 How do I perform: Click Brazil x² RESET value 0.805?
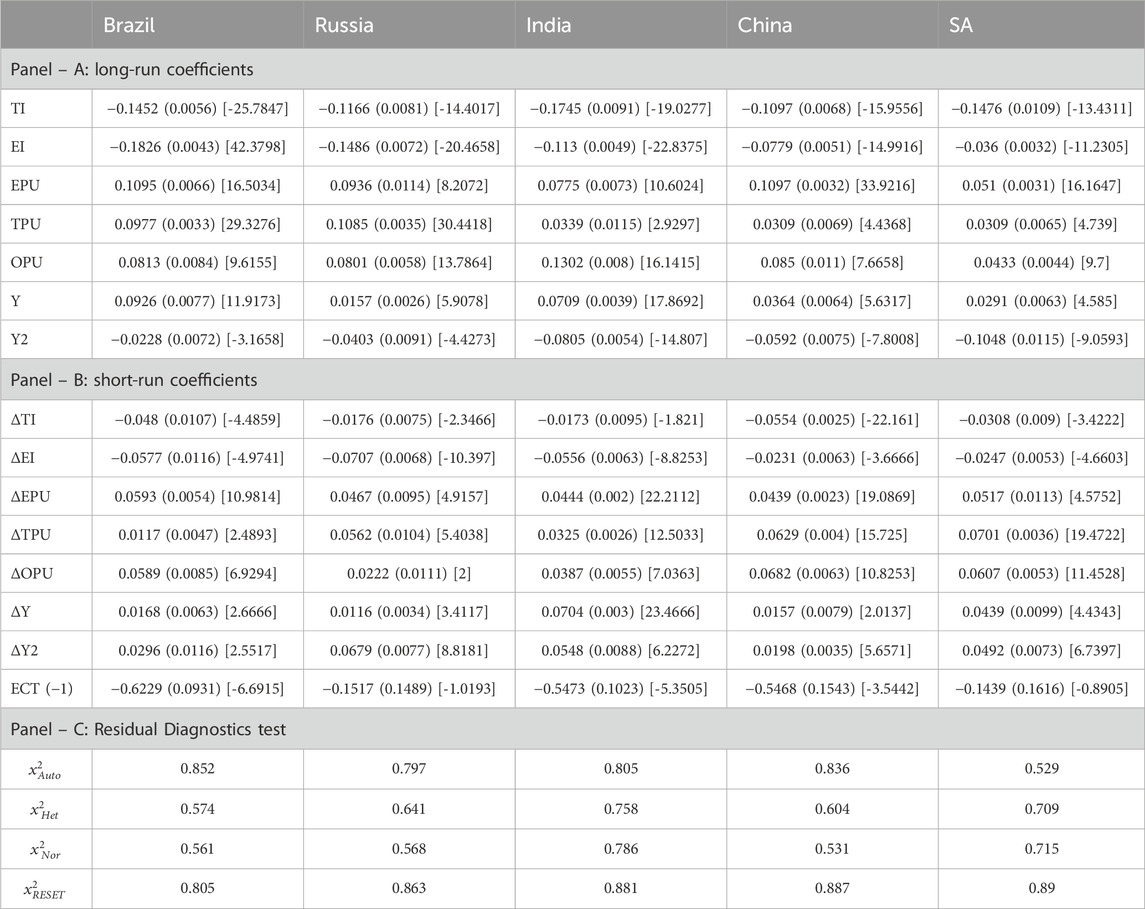(x=197, y=888)
